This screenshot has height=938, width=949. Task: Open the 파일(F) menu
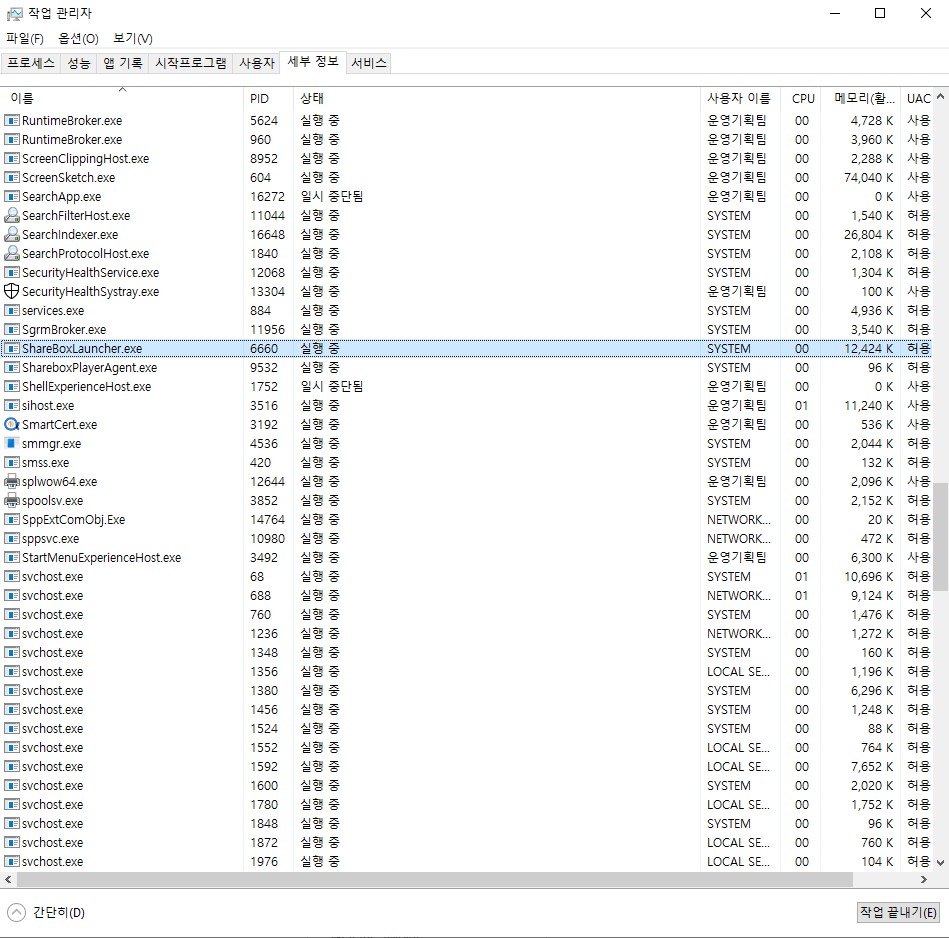[x=25, y=38]
